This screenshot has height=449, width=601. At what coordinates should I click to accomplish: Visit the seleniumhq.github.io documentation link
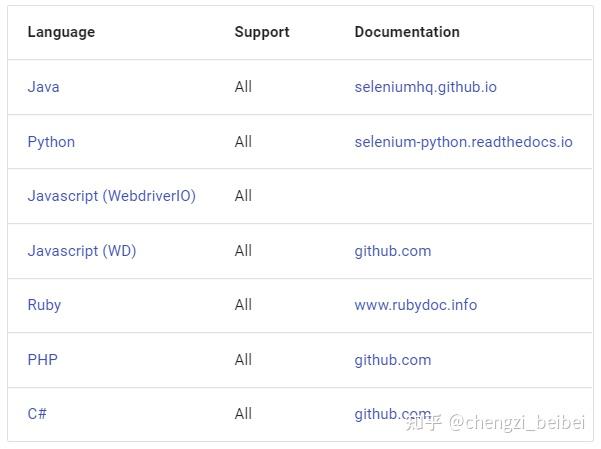[425, 87]
